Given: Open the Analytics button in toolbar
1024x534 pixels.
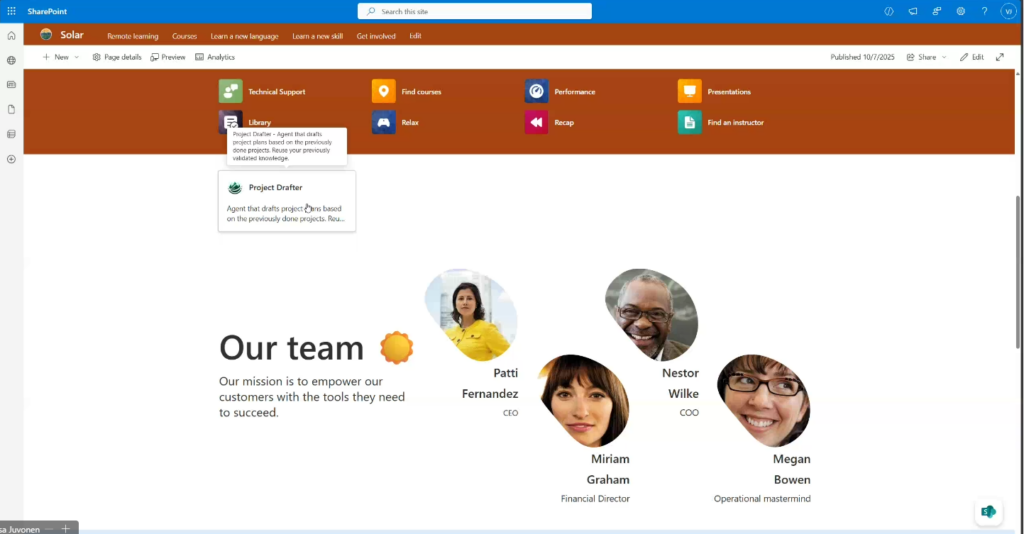Looking at the screenshot, I should pyautogui.click(x=215, y=57).
